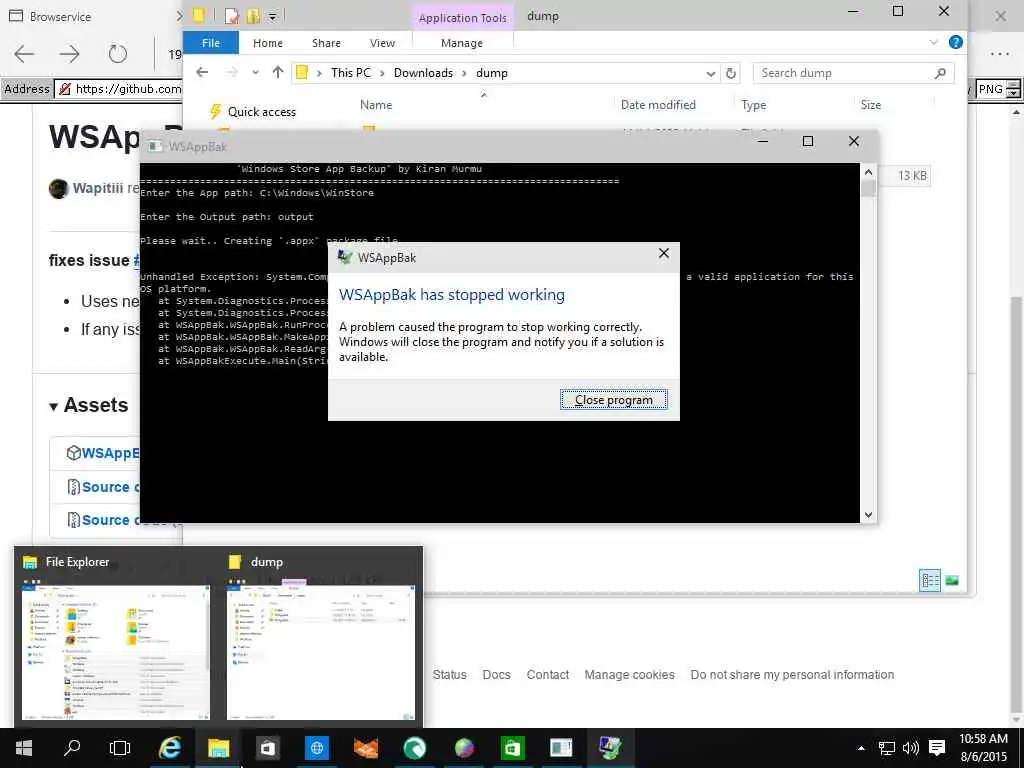The height and width of the screenshot is (768, 1024).
Task: Click the magnifier icon in Search dump box
Action: [940, 73]
